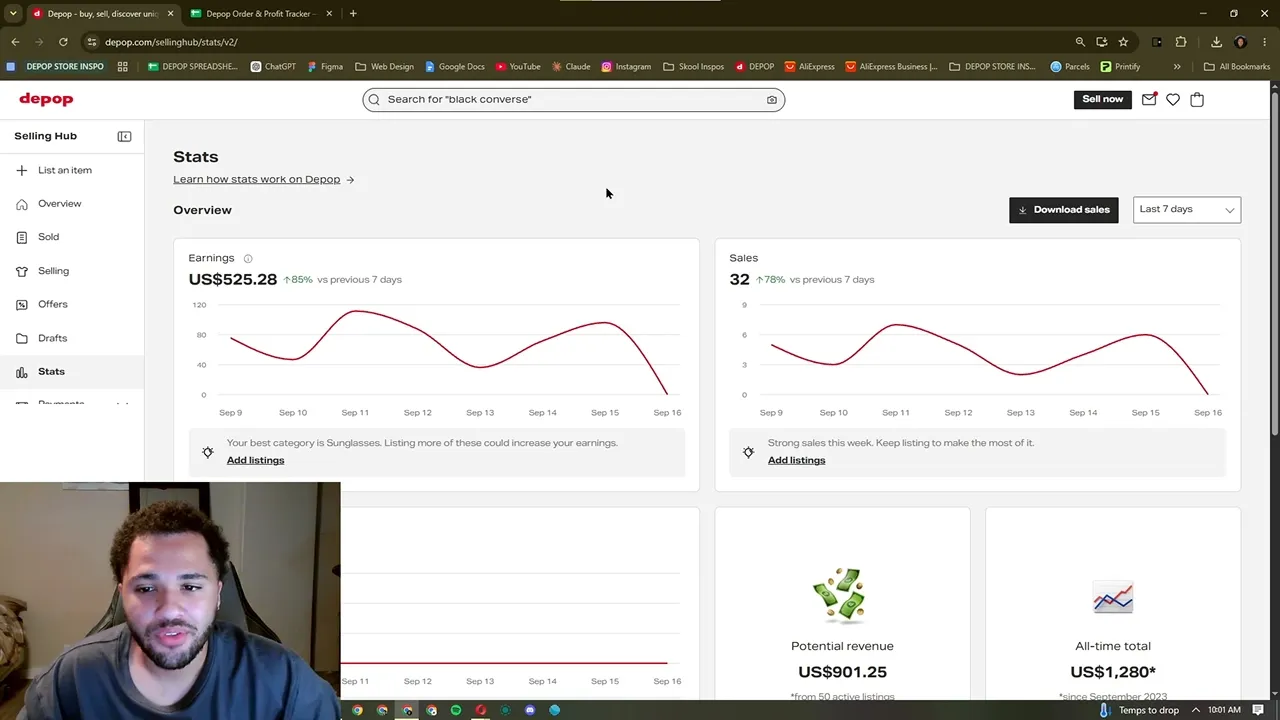
Task: Click Add listings under Earnings chart
Action: pyautogui.click(x=255, y=460)
